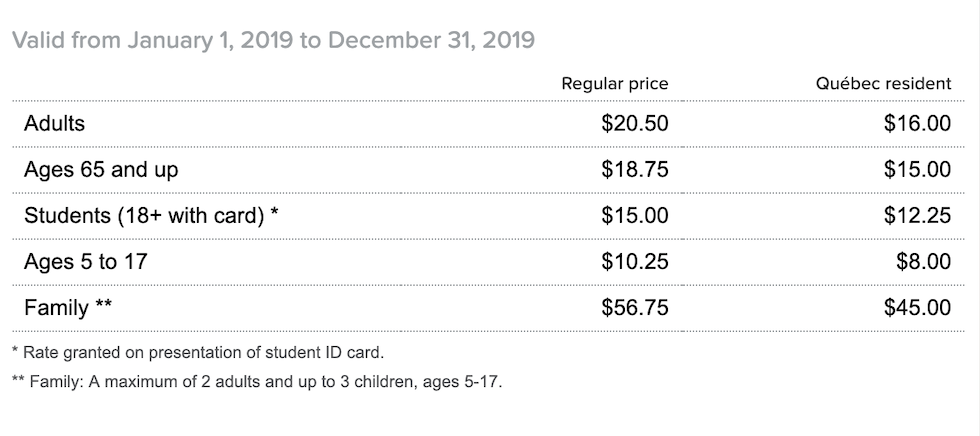Click the Family maximum adults and children footnote
Viewport: 980px width, 436px height.
[x=258, y=382]
